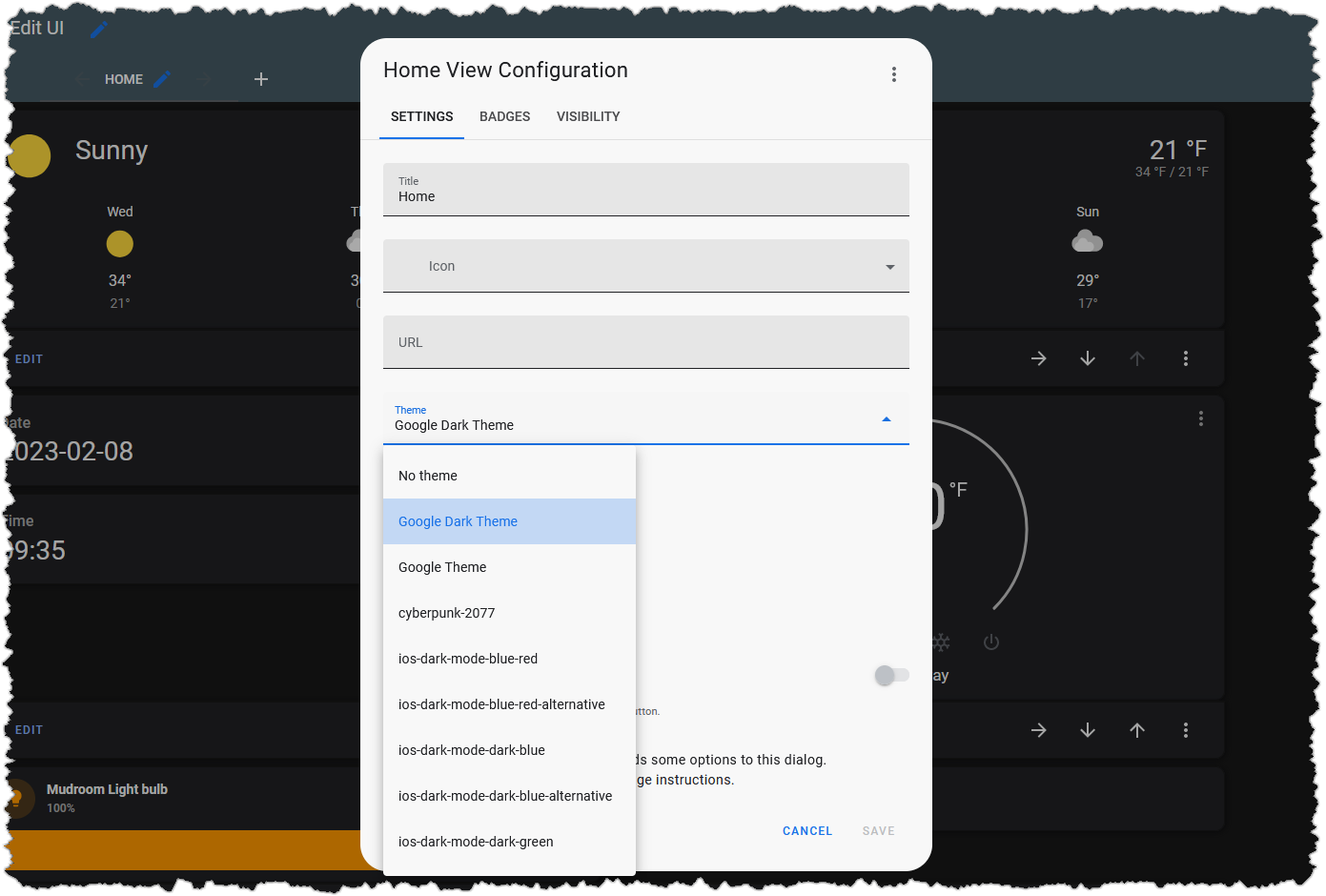Open the VISIBILITY tab
The height and width of the screenshot is (896, 1326).
[x=587, y=116]
